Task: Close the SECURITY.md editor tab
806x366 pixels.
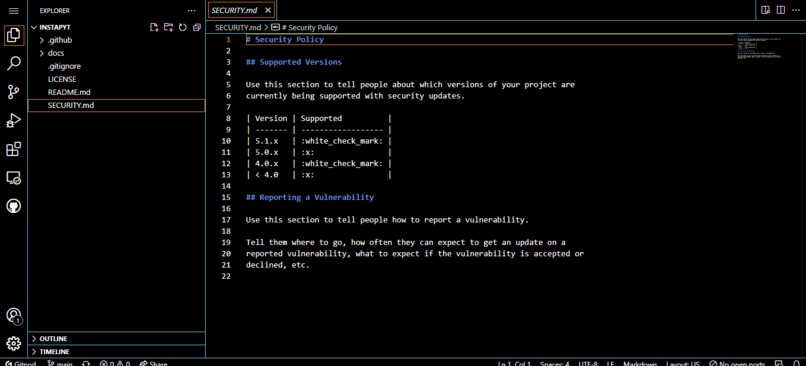Action: 268,10
